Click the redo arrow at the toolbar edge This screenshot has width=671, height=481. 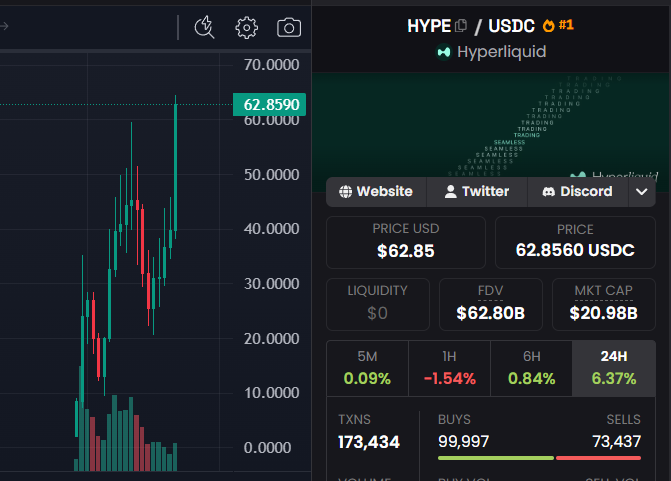4,27
